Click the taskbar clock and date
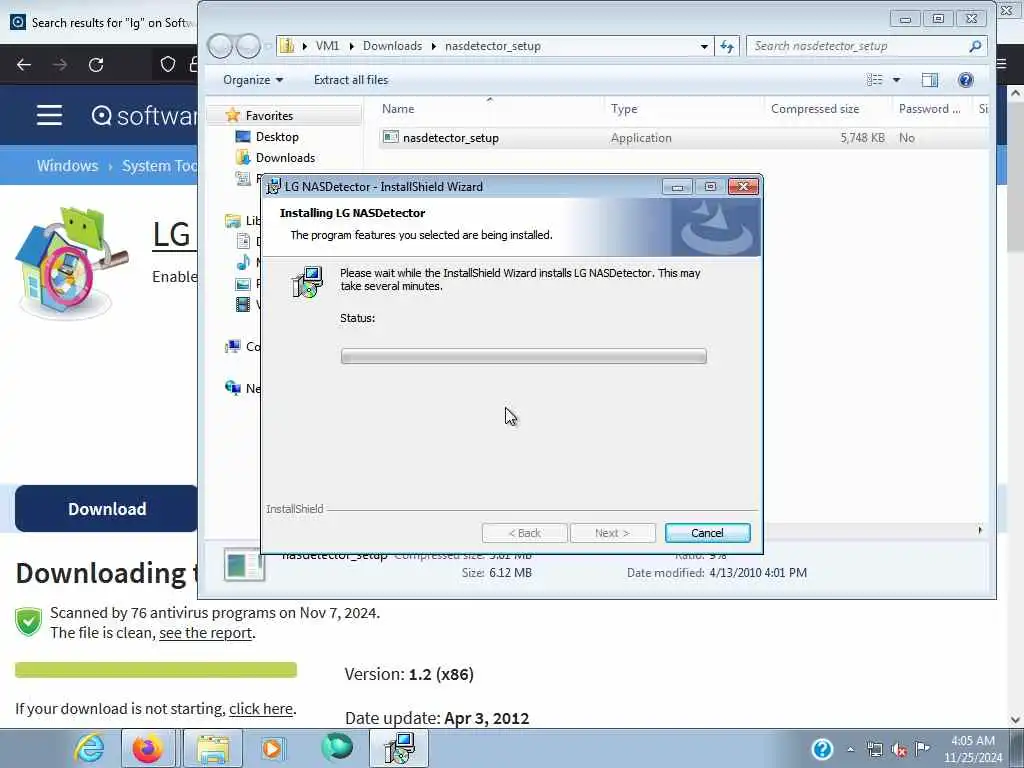 pos(972,749)
